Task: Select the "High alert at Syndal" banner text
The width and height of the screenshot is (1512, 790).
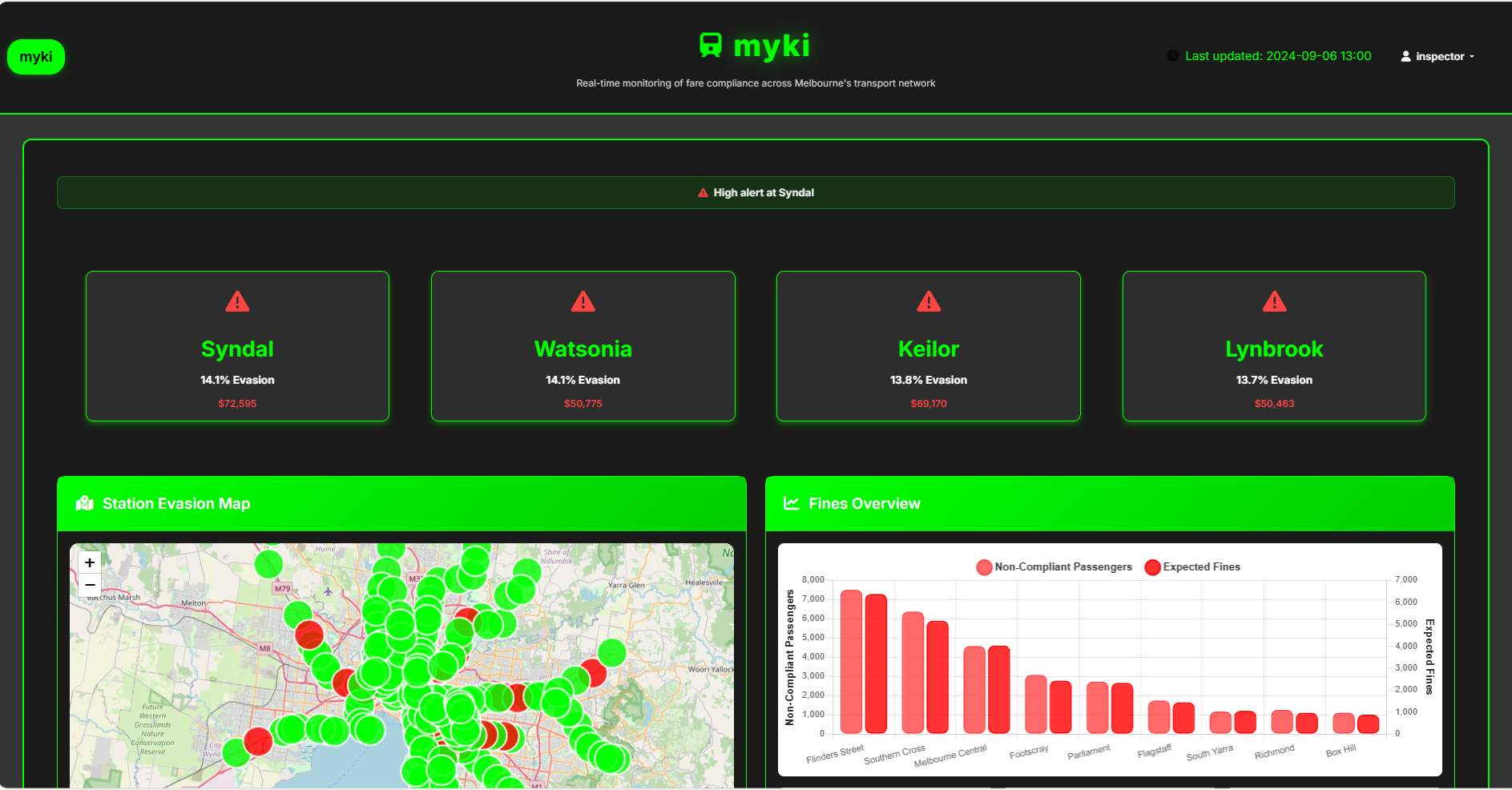Action: (x=764, y=193)
